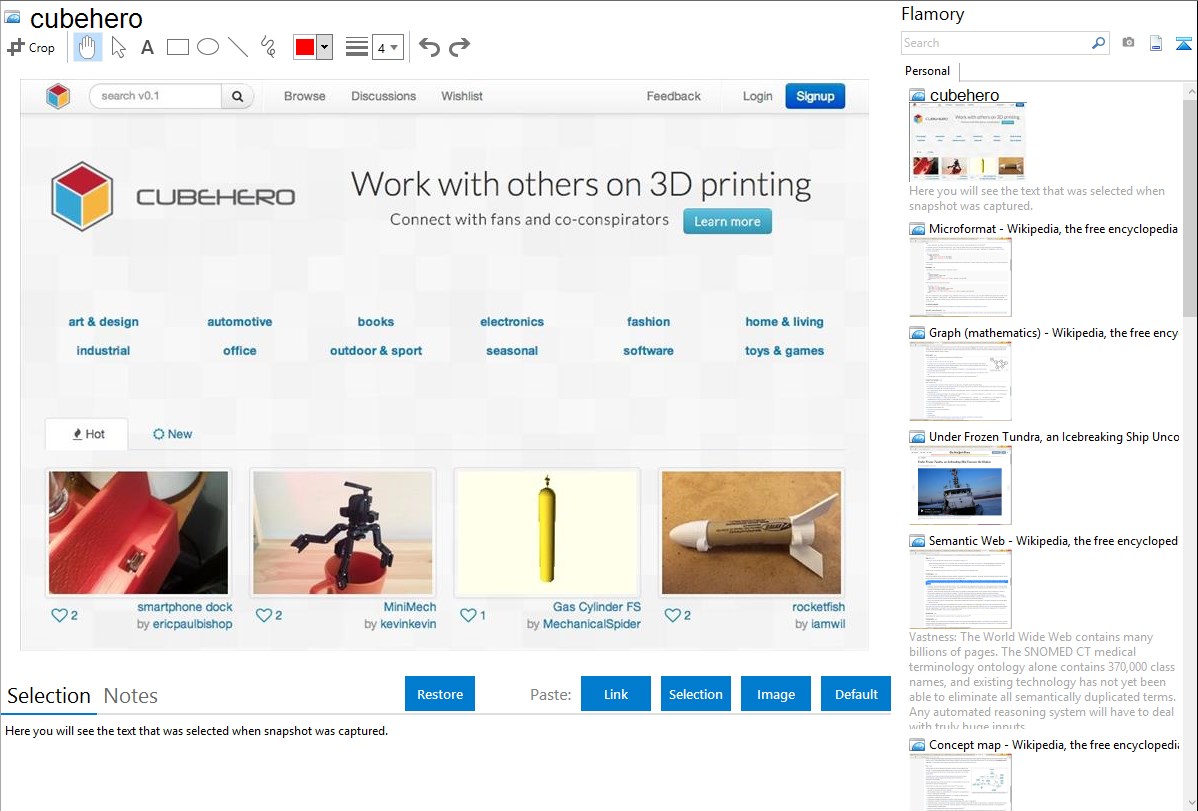Click the camera capture snapshot icon
1198x811 pixels.
pos(1128,43)
